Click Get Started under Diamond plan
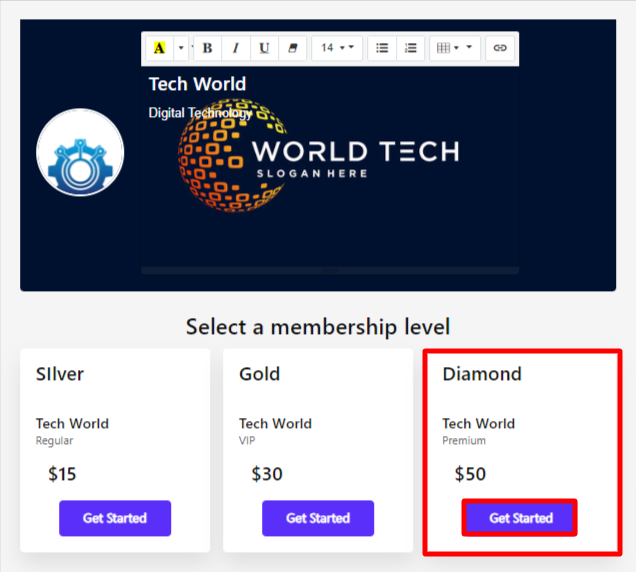Image resolution: width=636 pixels, height=572 pixels. [520, 518]
